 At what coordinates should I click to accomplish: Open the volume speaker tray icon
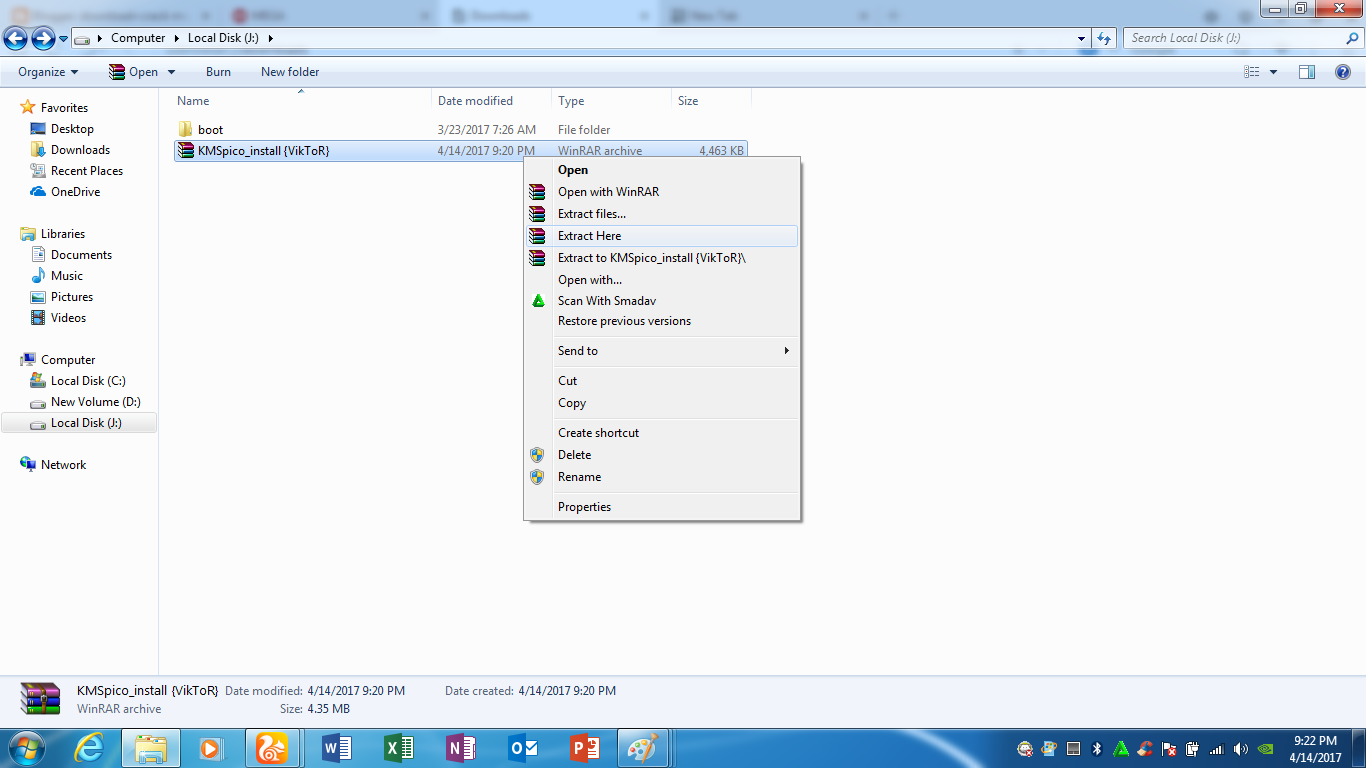point(1241,749)
